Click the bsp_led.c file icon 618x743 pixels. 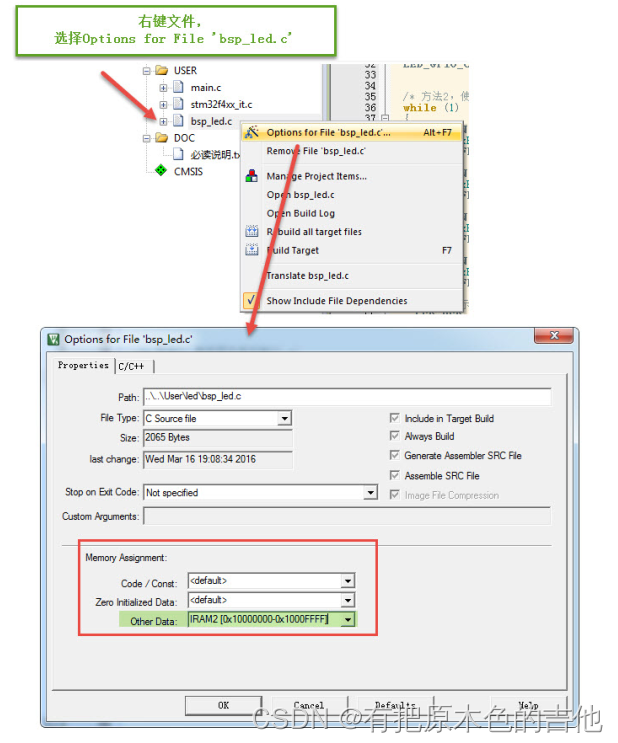click(178, 120)
